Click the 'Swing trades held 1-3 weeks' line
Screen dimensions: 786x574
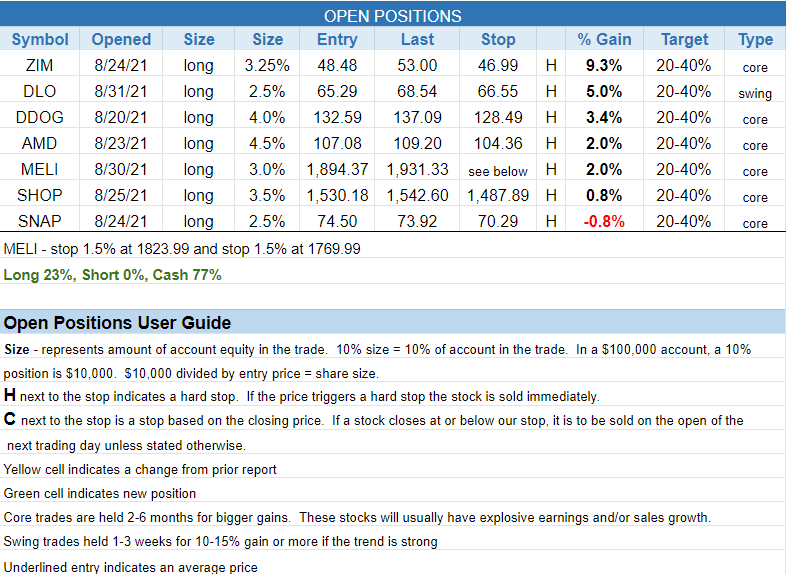[x=221, y=541]
